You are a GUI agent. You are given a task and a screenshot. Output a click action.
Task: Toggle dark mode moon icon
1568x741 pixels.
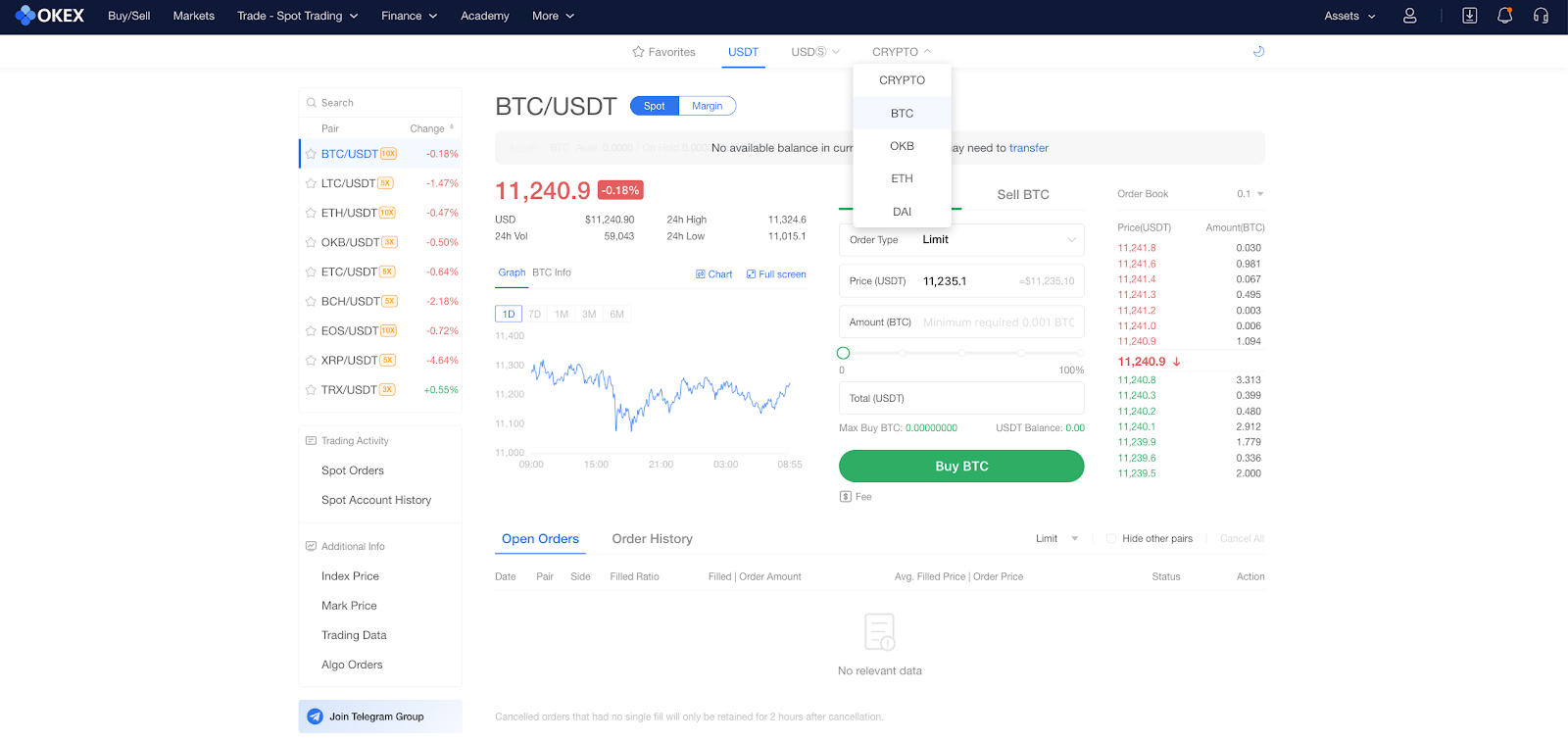point(1258,52)
